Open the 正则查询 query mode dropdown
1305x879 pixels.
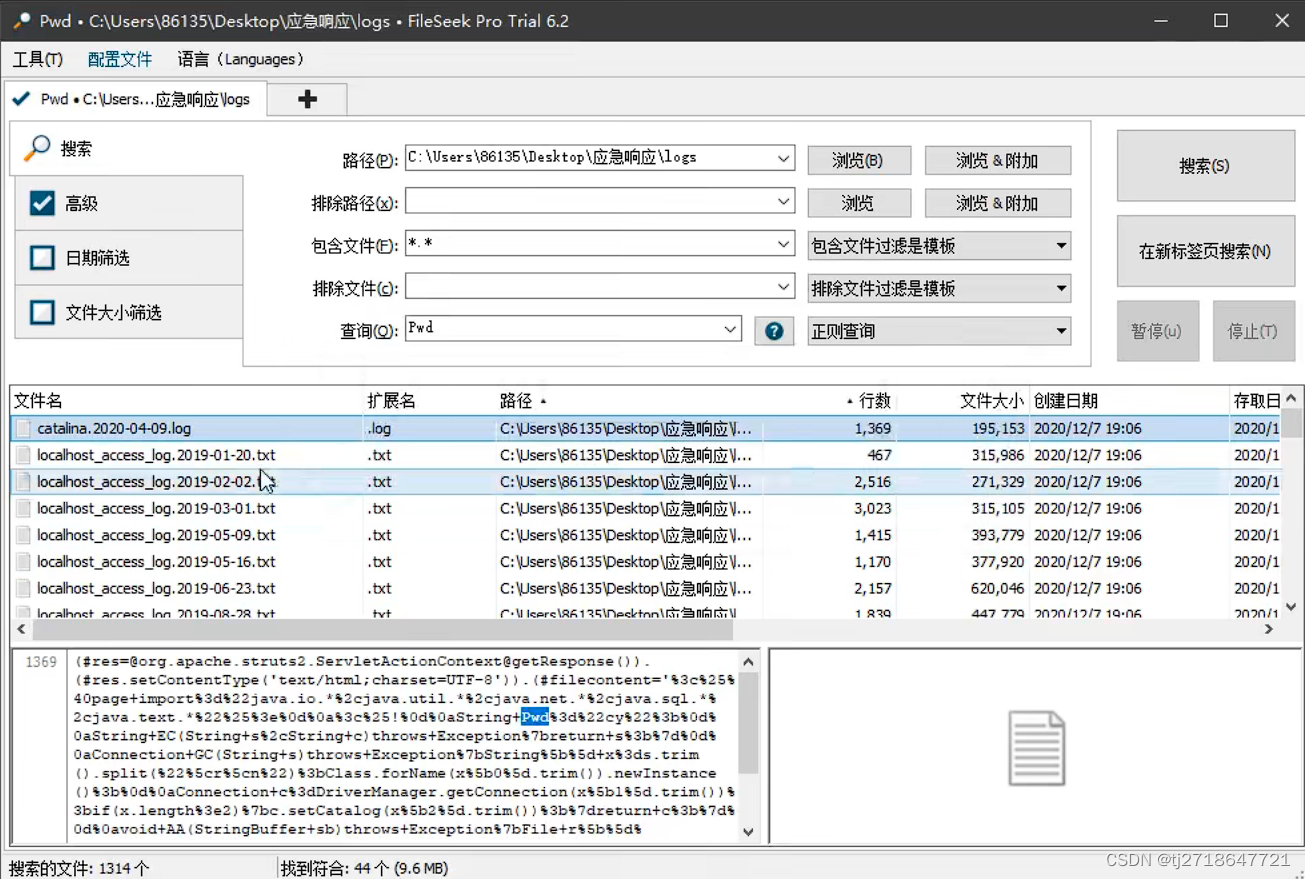click(x=938, y=330)
